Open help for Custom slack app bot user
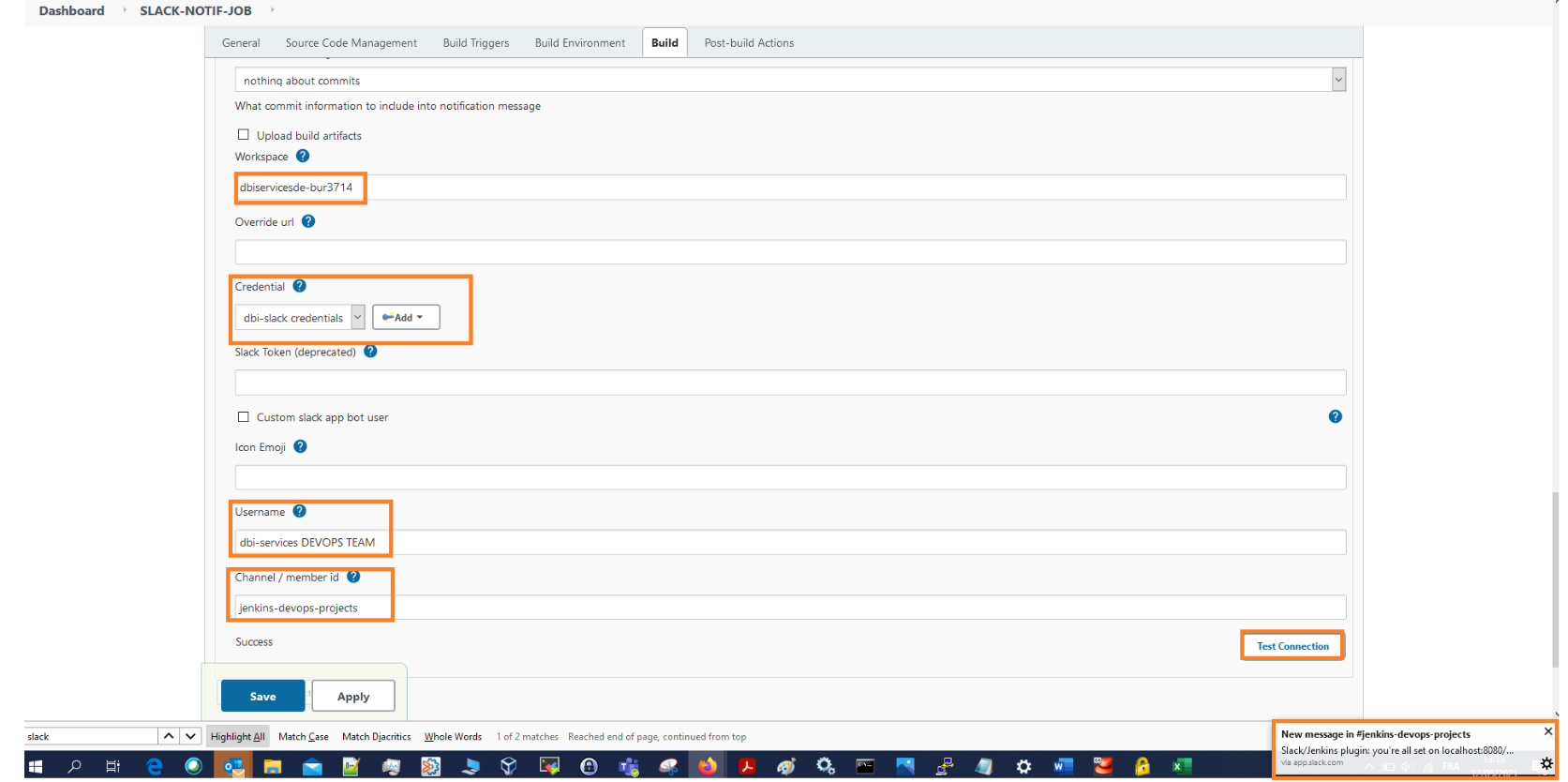Image resolution: width=1568 pixels, height=782 pixels. point(1336,417)
